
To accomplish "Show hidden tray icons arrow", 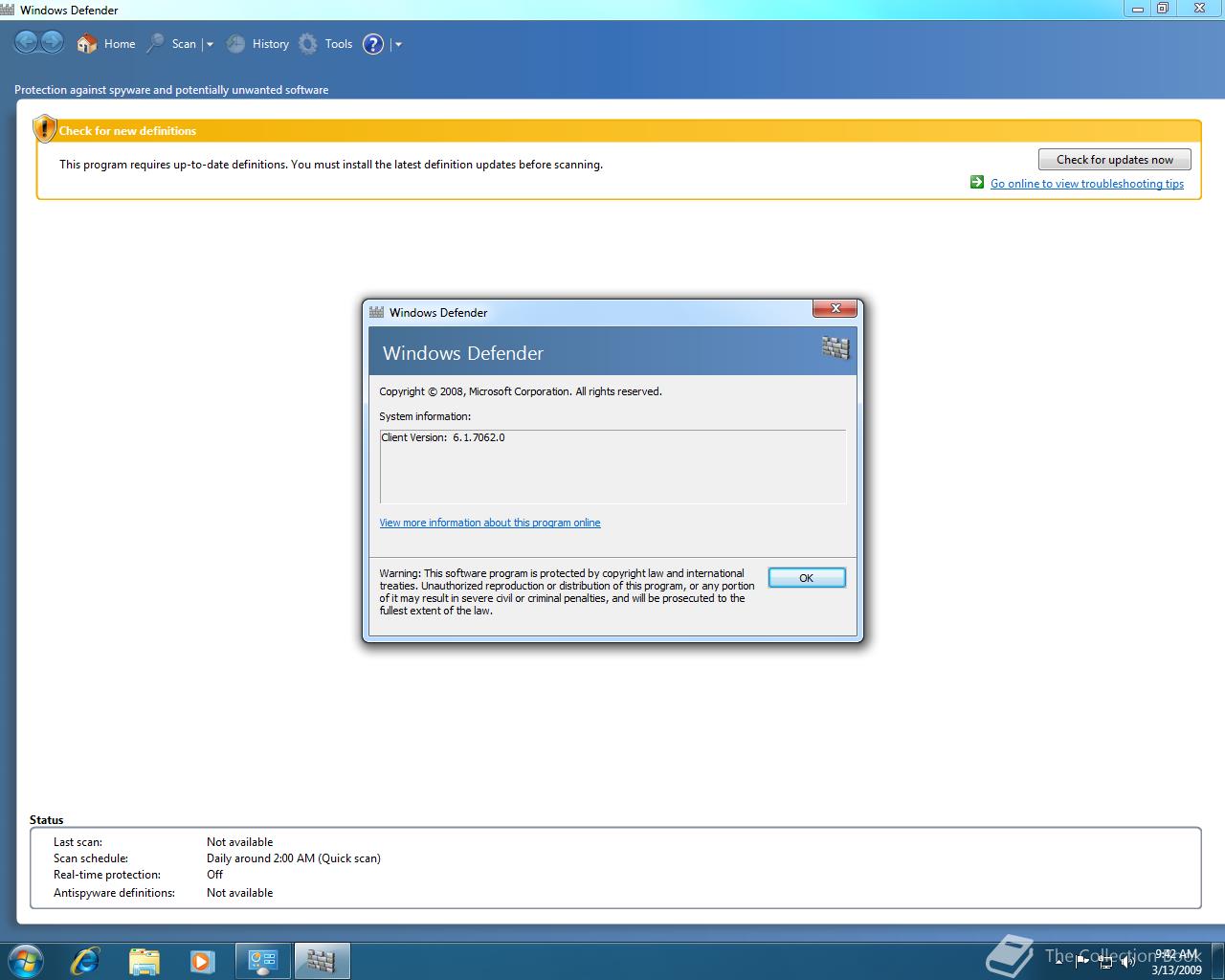I will (1058, 961).
